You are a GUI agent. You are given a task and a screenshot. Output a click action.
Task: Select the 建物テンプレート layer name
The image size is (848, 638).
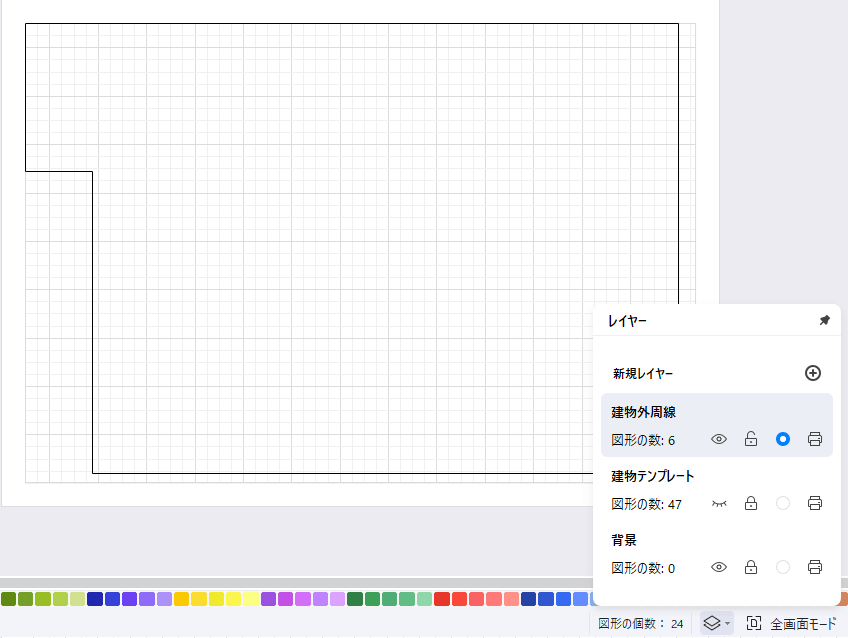tap(653, 476)
